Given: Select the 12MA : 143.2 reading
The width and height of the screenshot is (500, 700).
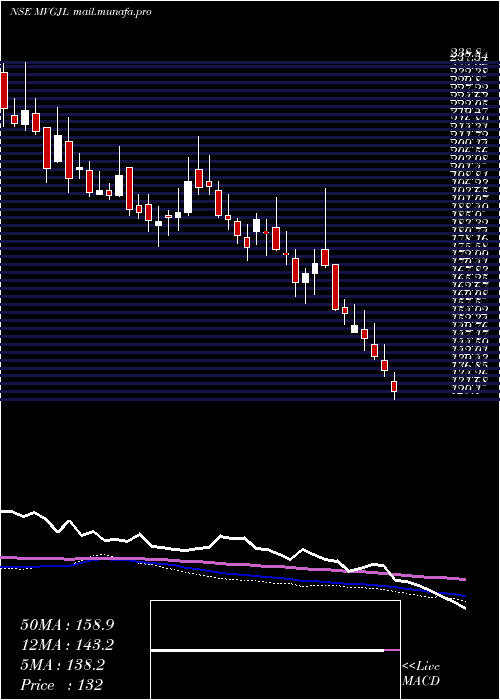Looking at the screenshot, I should tap(67, 645).
